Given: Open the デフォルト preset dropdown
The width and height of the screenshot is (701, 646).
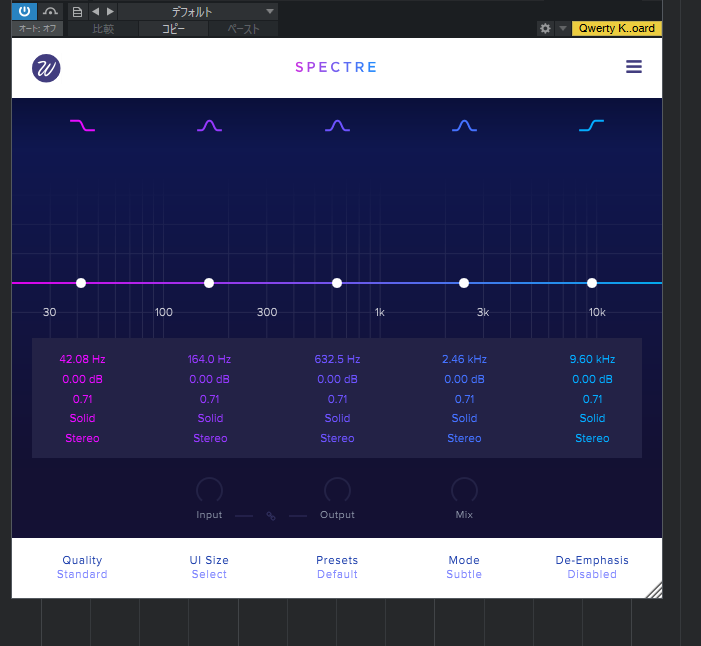Looking at the screenshot, I should click(x=198, y=12).
